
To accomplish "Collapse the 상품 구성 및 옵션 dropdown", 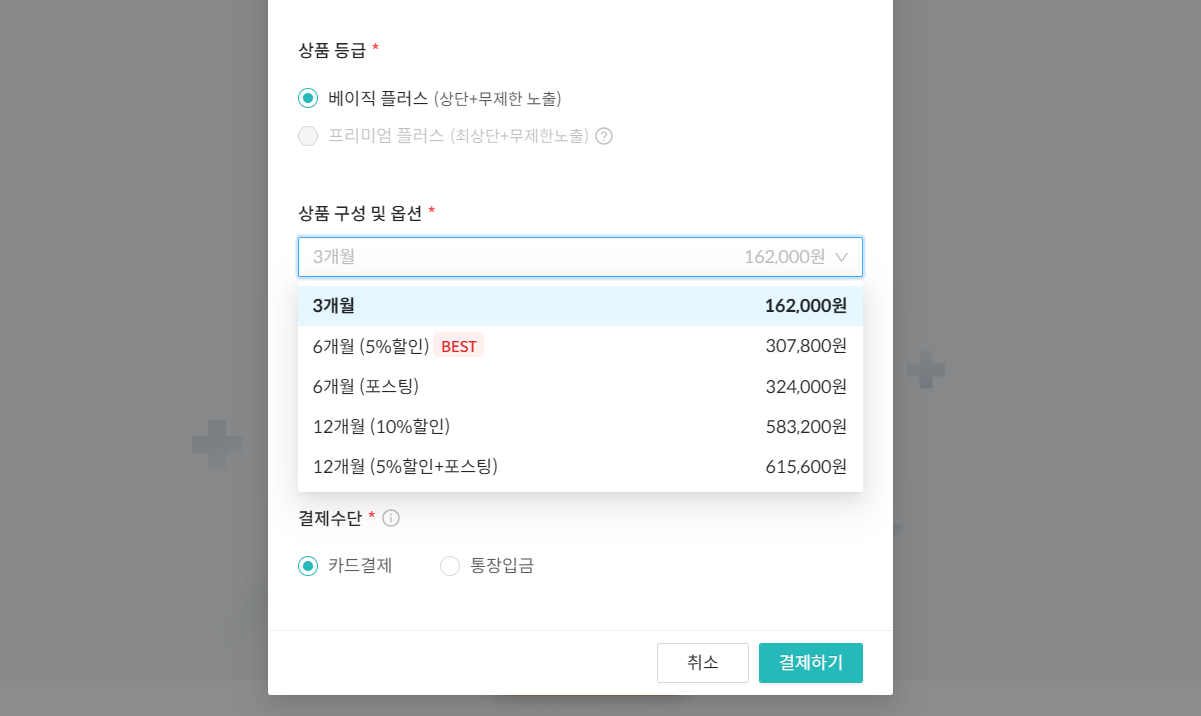I will pyautogui.click(x=580, y=257).
